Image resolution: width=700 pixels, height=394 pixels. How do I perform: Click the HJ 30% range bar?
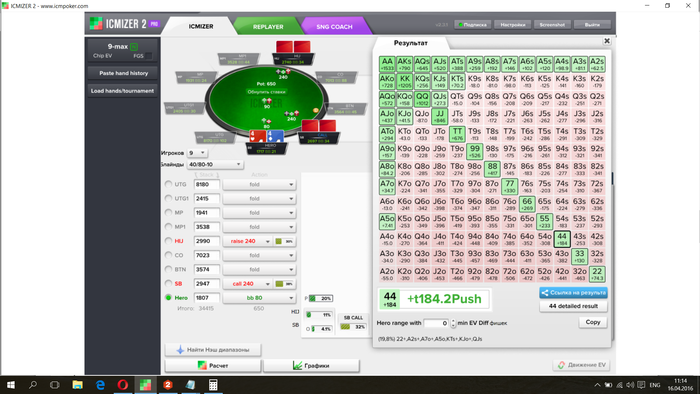pyautogui.click(x=284, y=241)
